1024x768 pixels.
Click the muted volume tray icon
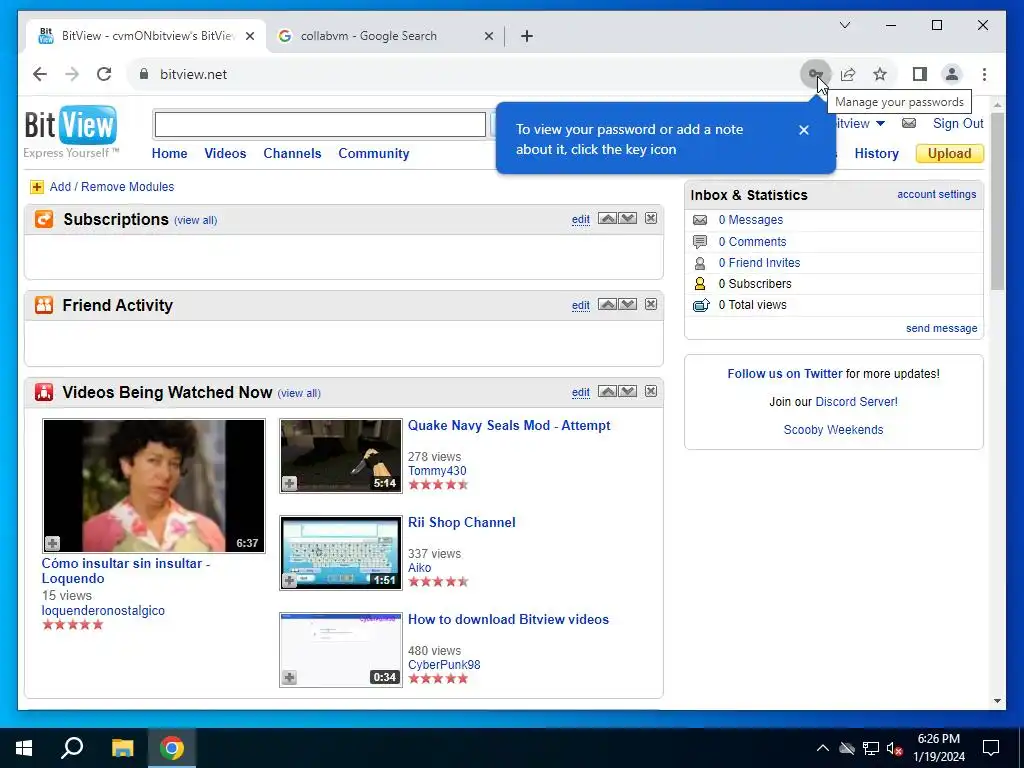pyautogui.click(x=895, y=748)
